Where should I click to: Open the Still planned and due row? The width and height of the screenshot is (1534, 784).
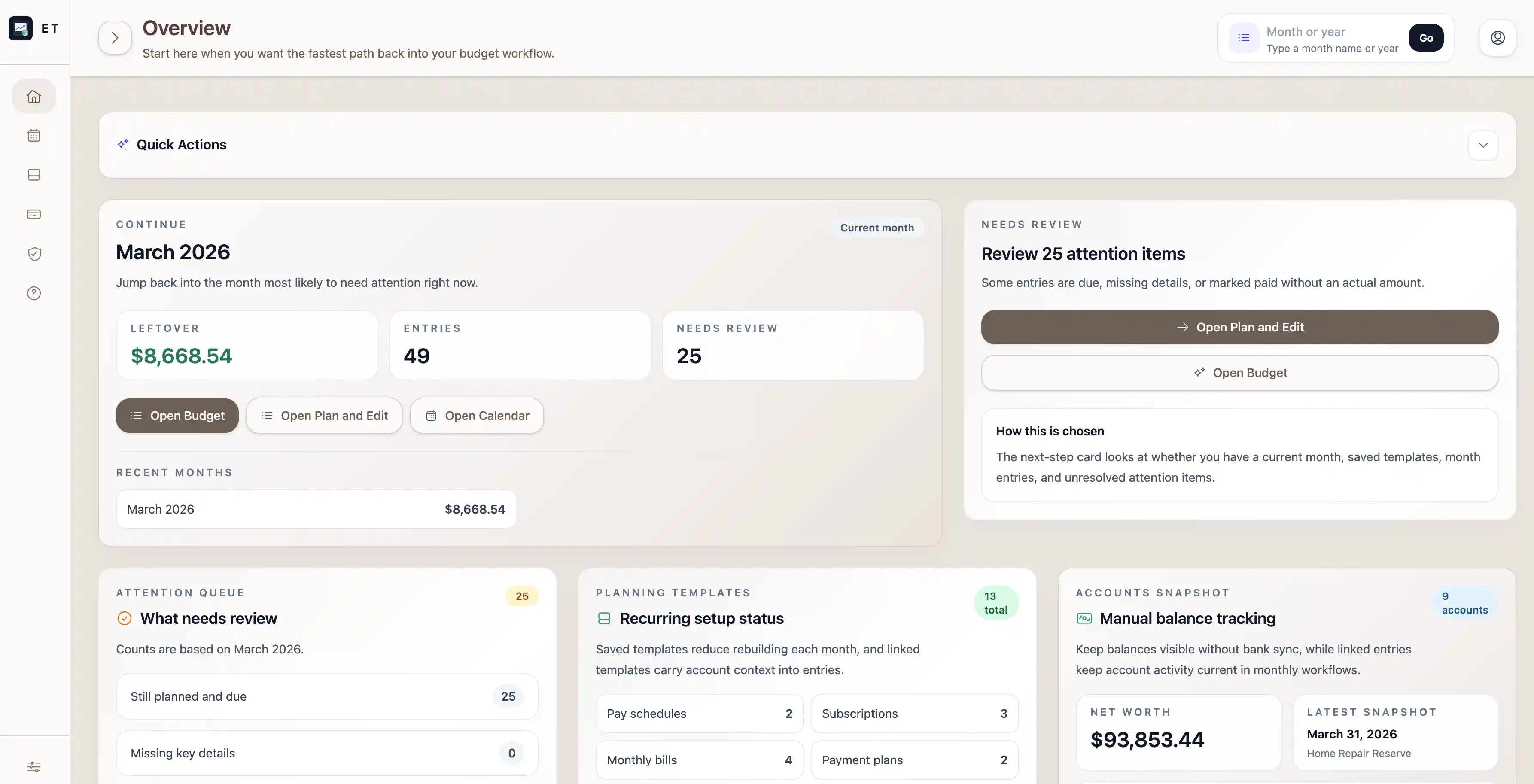click(x=327, y=696)
